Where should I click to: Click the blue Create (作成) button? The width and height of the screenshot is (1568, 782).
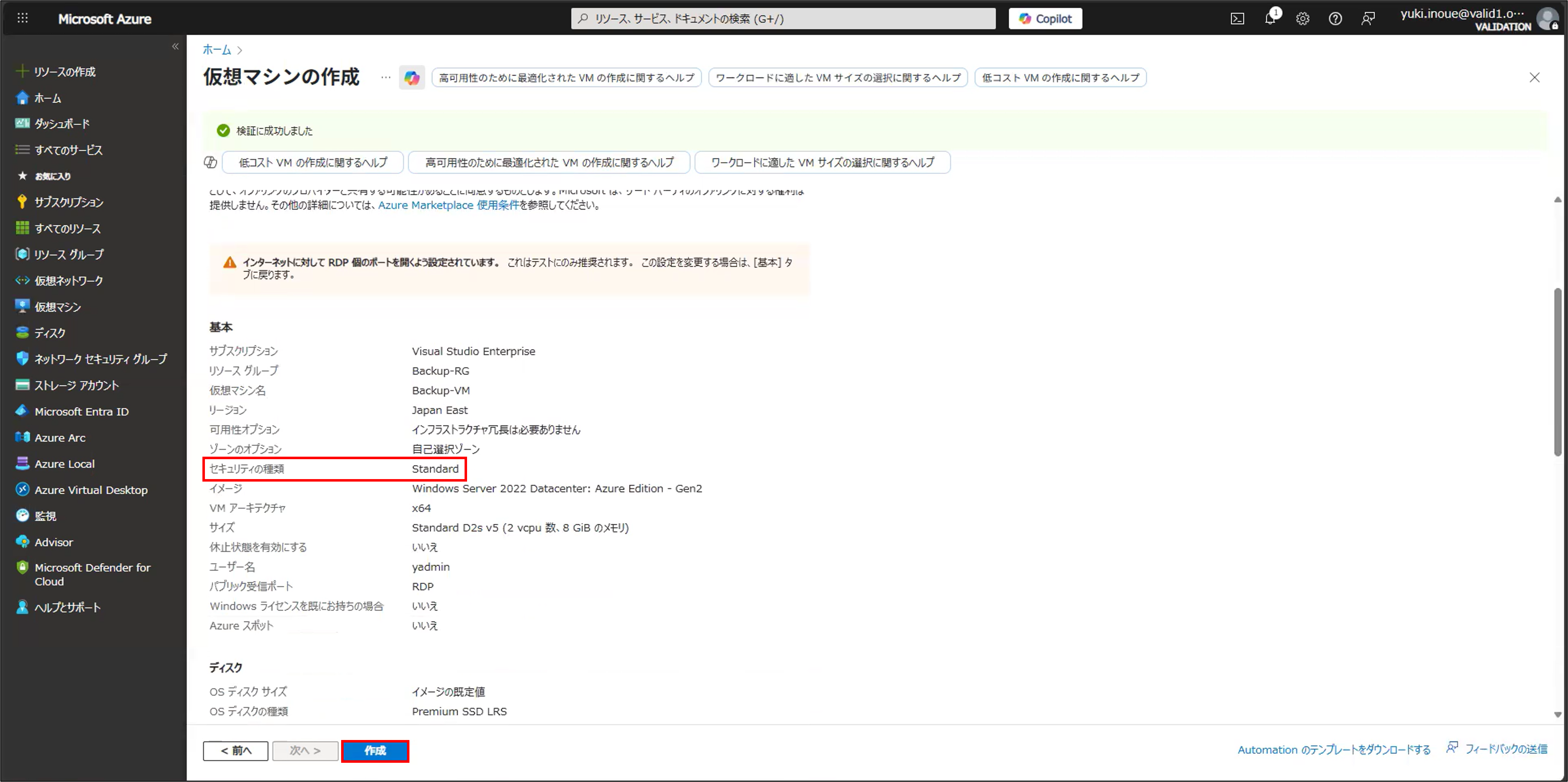[x=375, y=750]
